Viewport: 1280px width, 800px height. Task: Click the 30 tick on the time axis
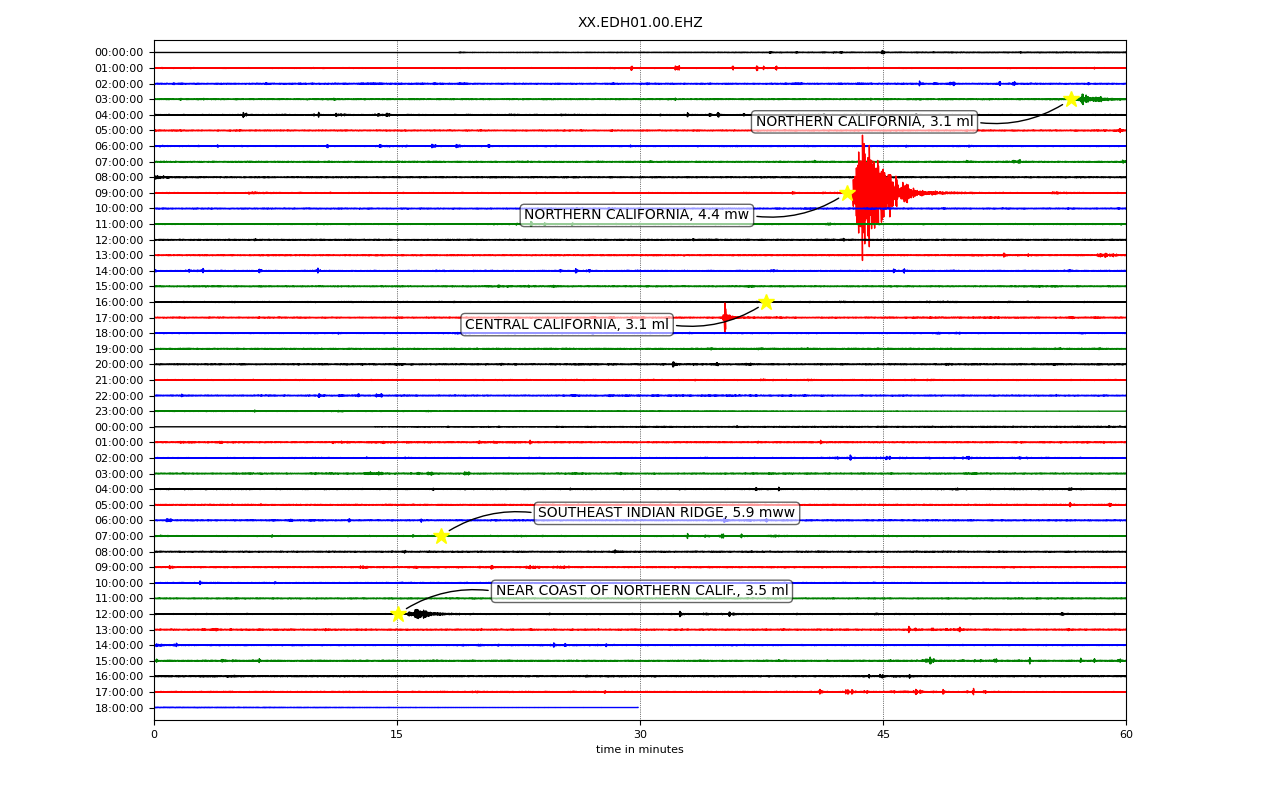[640, 735]
